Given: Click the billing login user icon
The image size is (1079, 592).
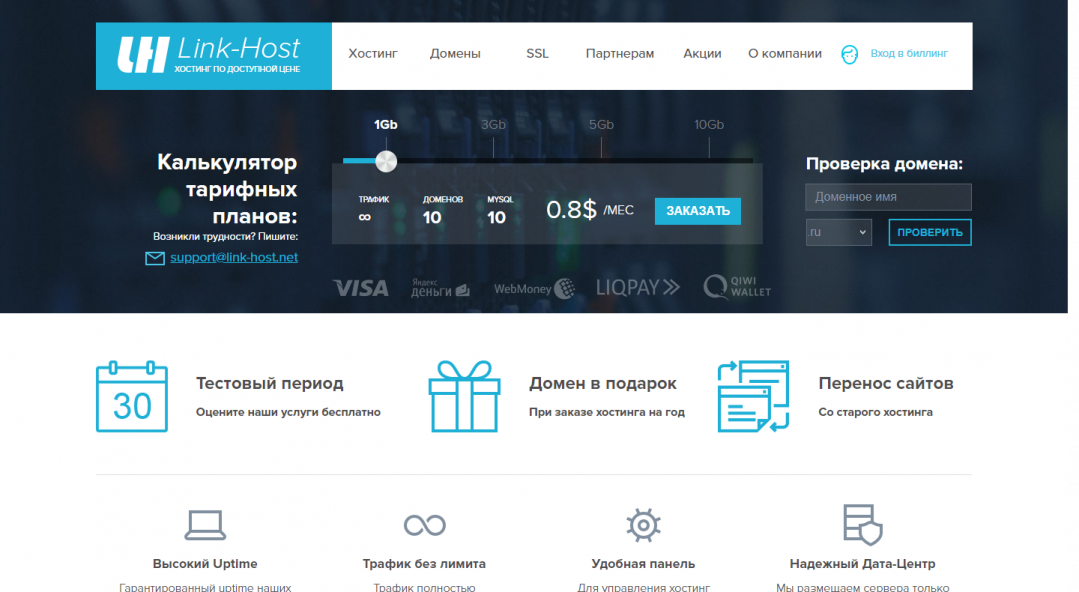Looking at the screenshot, I should click(849, 54).
